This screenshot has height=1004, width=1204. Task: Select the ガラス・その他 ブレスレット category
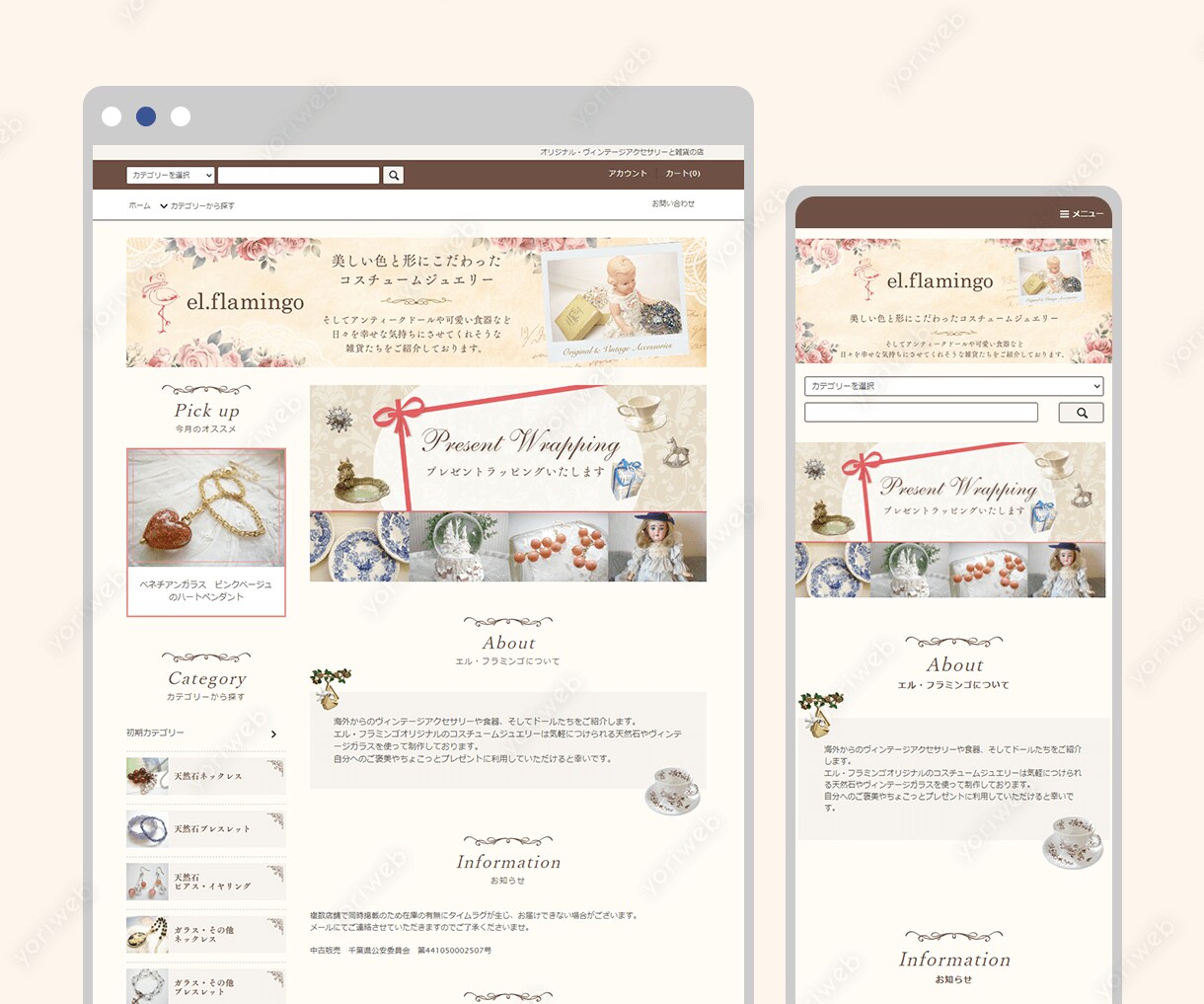tap(206, 986)
